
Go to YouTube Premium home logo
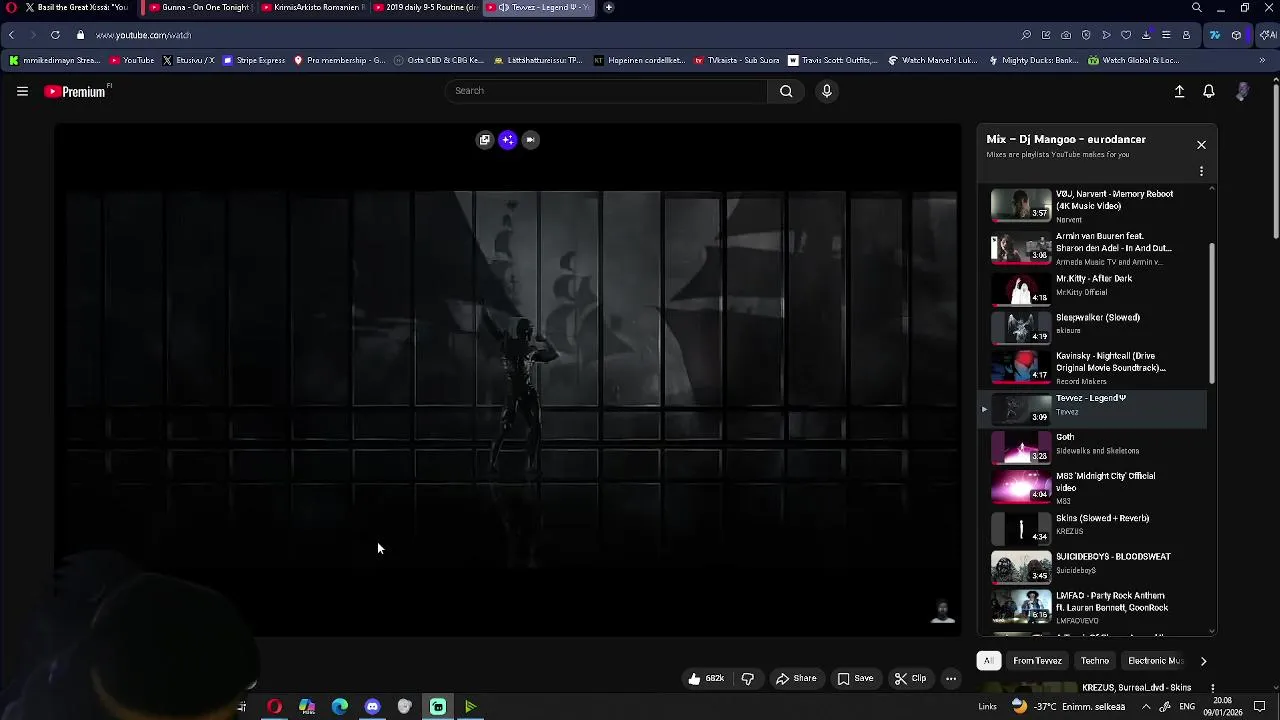(x=76, y=91)
